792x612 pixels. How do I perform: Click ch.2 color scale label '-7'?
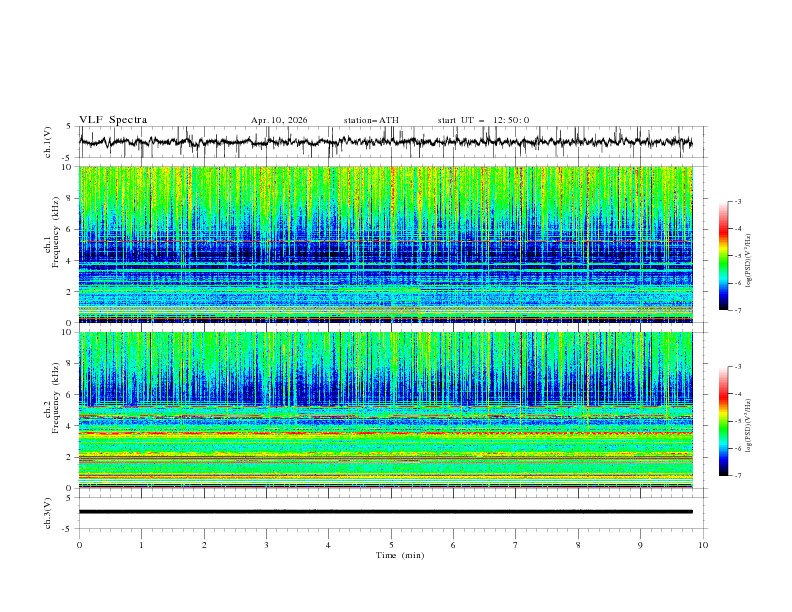(x=738, y=476)
